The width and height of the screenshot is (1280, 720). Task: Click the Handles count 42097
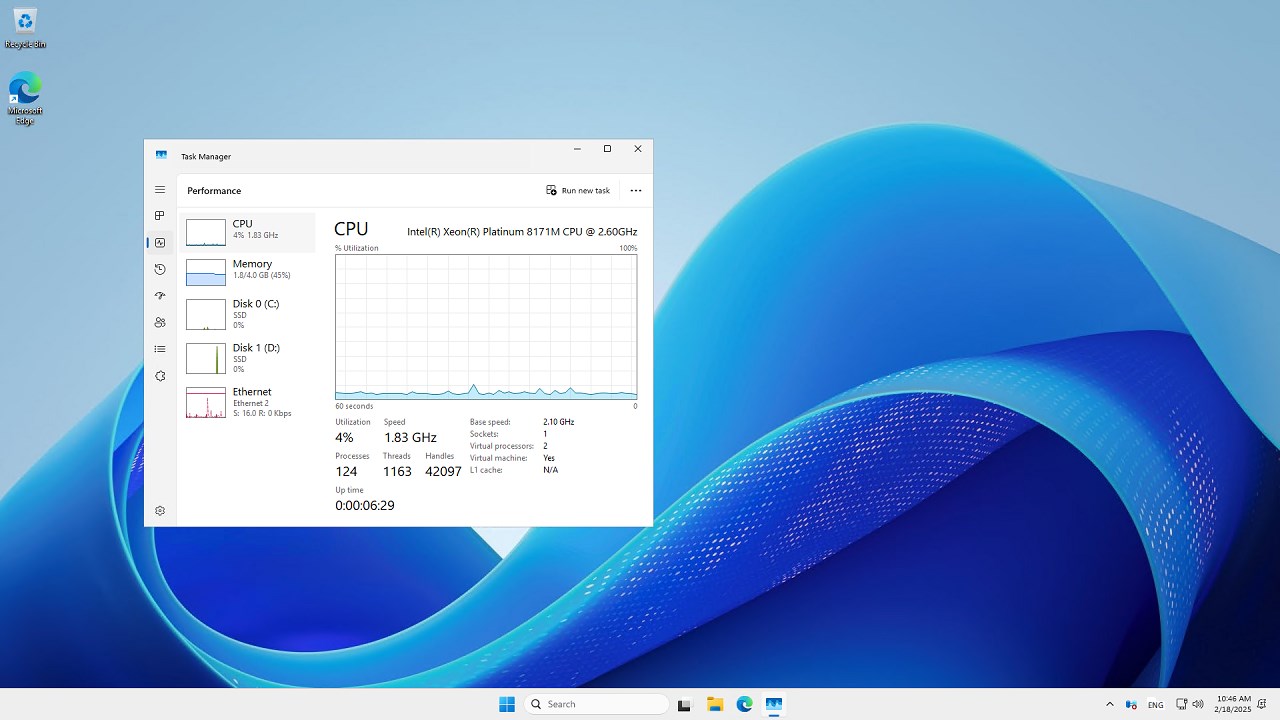point(443,471)
